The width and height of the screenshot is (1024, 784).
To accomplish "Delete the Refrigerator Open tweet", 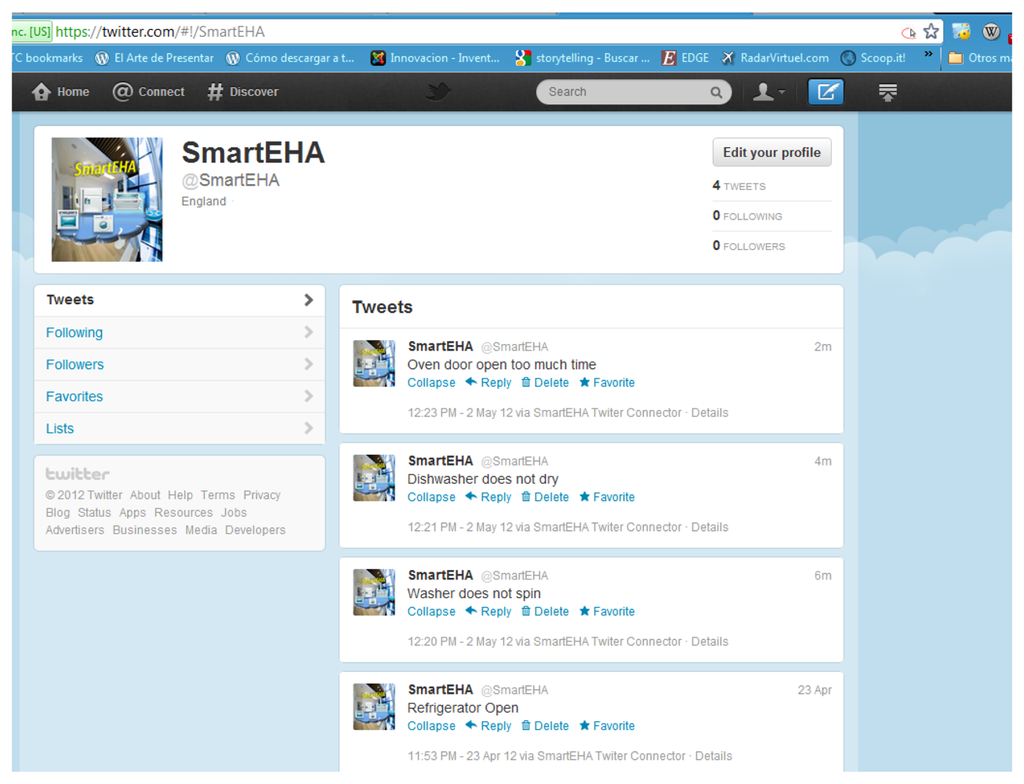I will [x=545, y=726].
